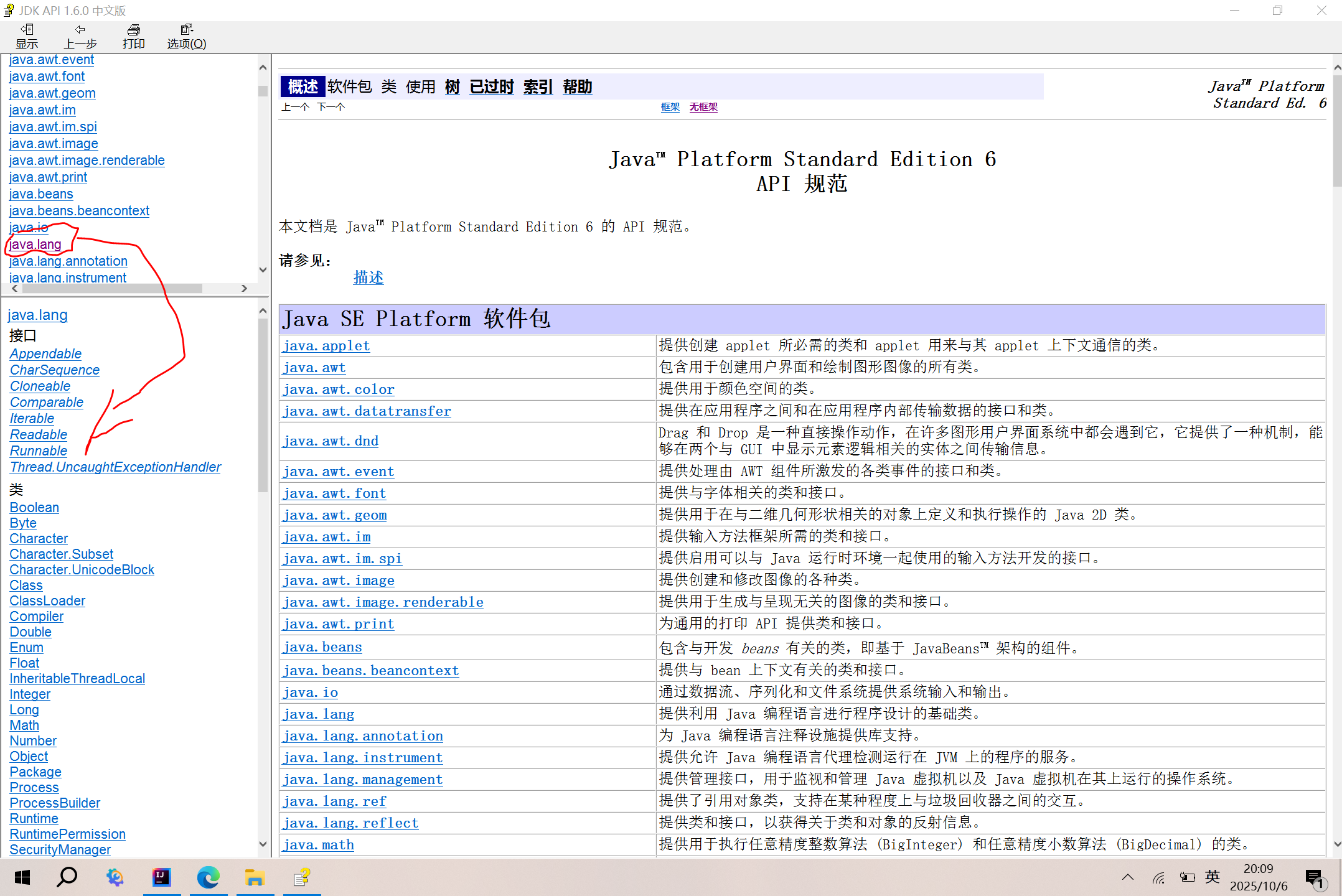1342x896 pixels.
Task: Click the 显示 (Show) toolbar icon
Action: [x=27, y=36]
